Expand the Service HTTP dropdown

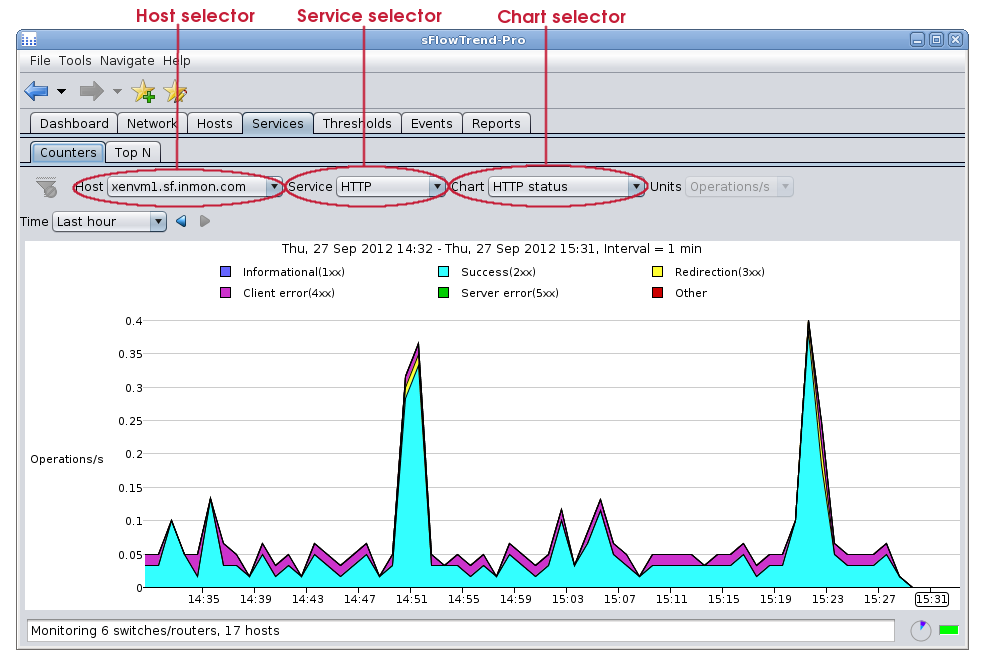[436, 187]
